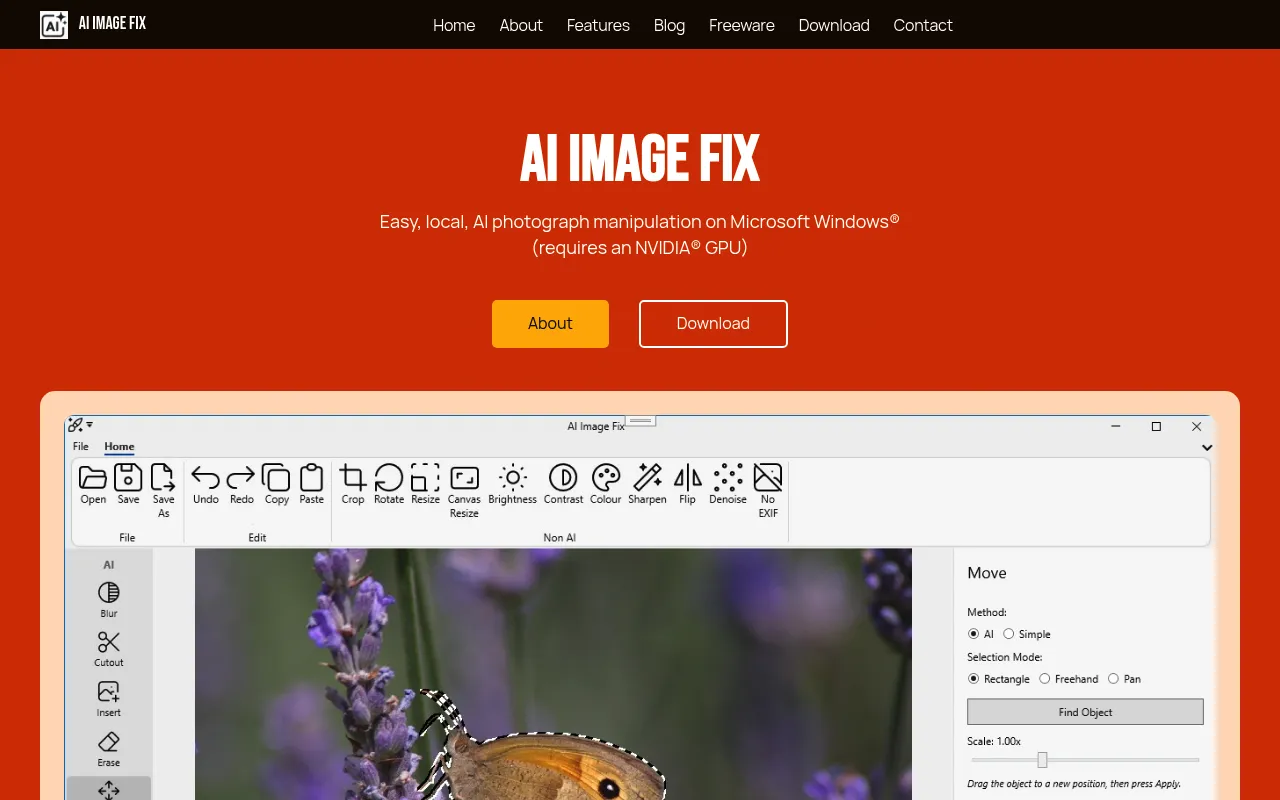Click the Scale slider handle
The height and width of the screenshot is (800, 1280).
pos(1042,760)
